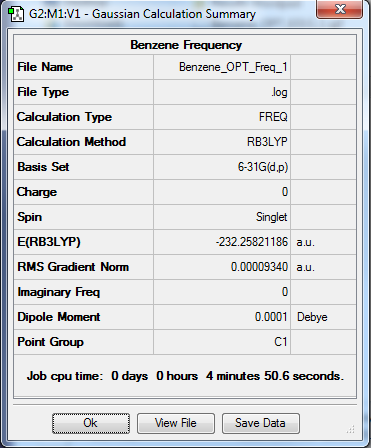This screenshot has width=371, height=448.
Task: Click the GaussView molecule icon in title bar
Action: click(x=16, y=14)
